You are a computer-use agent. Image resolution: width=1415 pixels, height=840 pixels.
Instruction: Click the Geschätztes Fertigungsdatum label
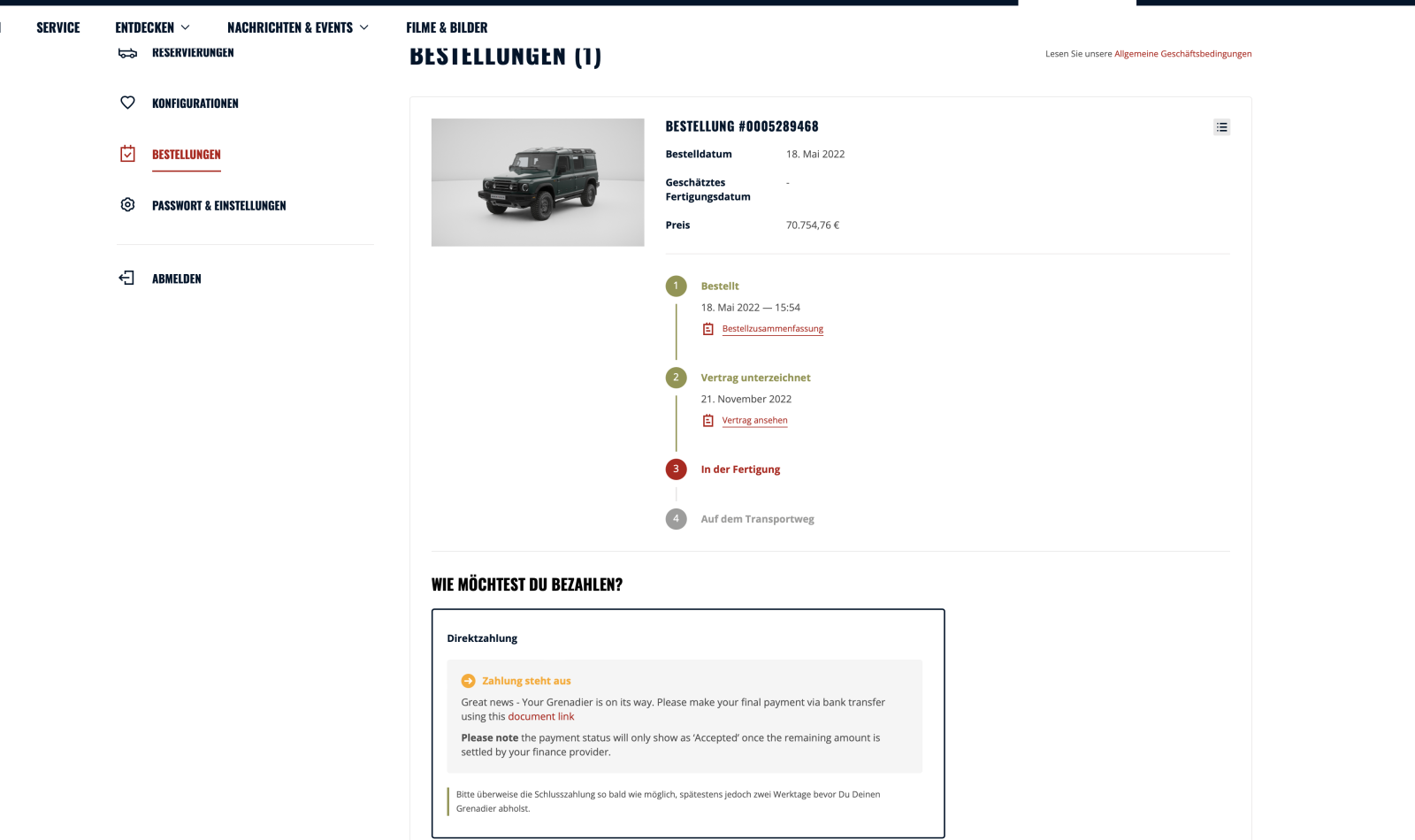tap(707, 190)
